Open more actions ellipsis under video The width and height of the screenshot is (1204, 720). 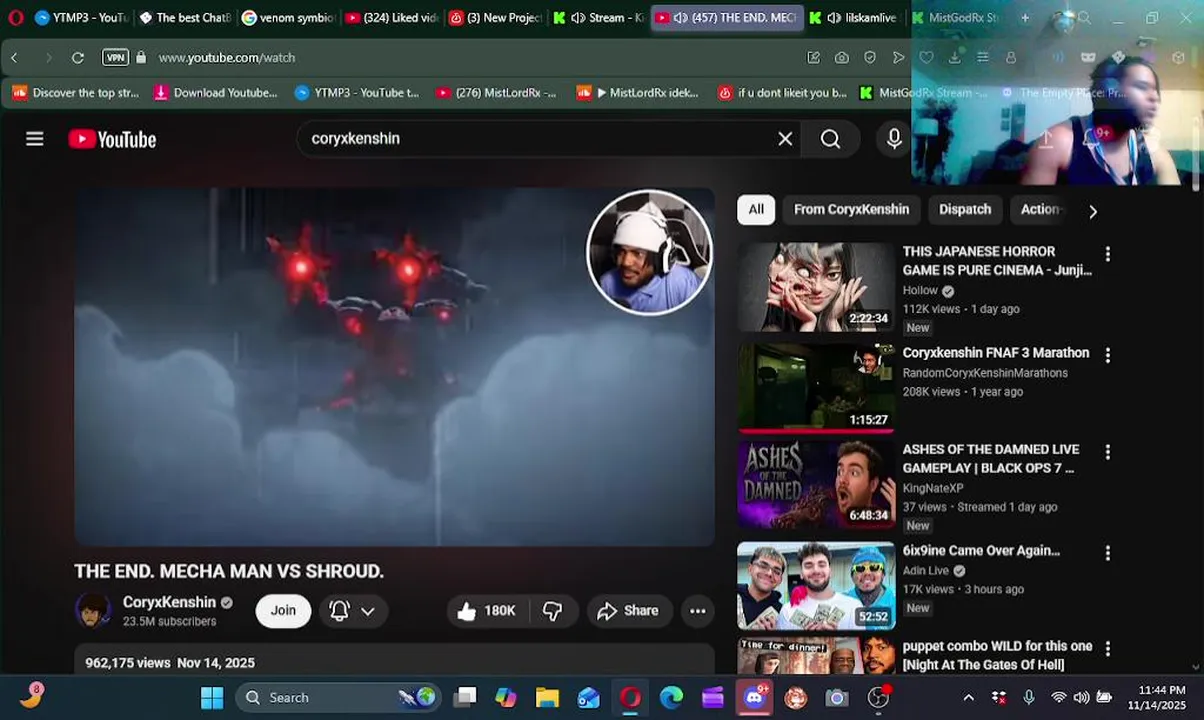point(697,611)
